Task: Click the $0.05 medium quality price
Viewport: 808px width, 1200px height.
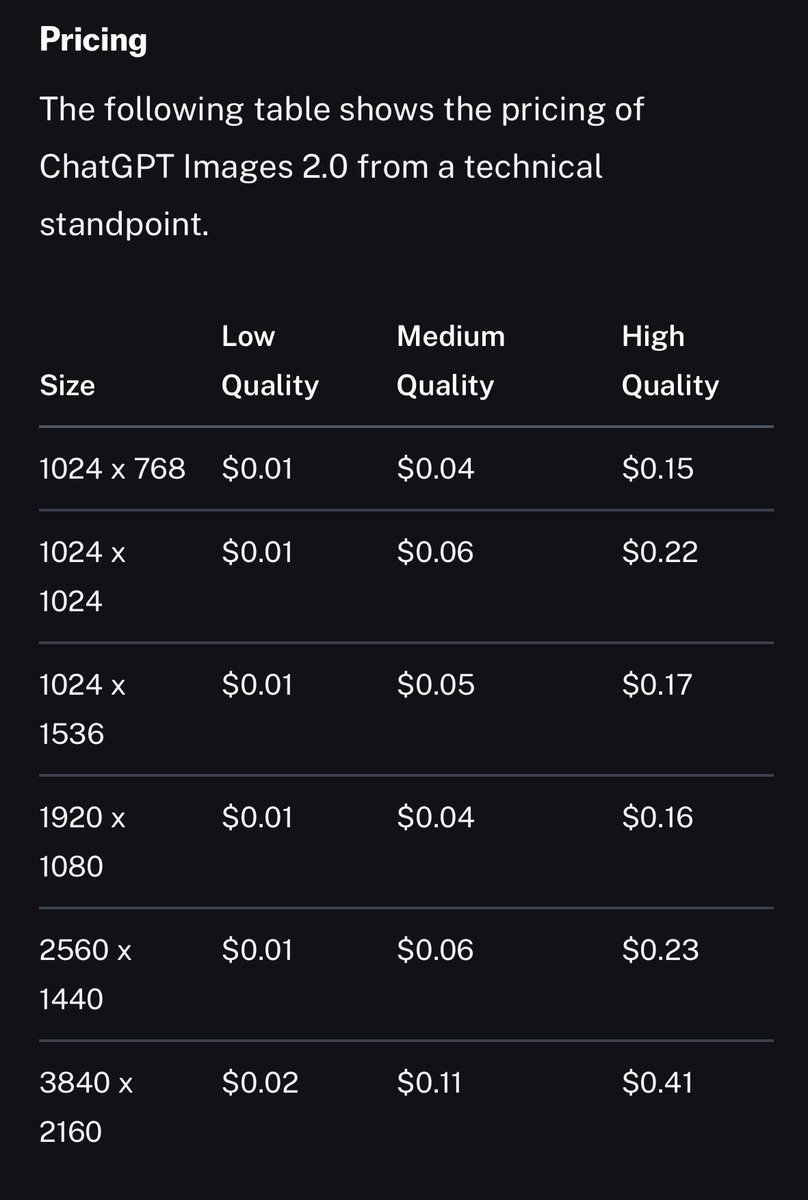Action: pos(435,685)
